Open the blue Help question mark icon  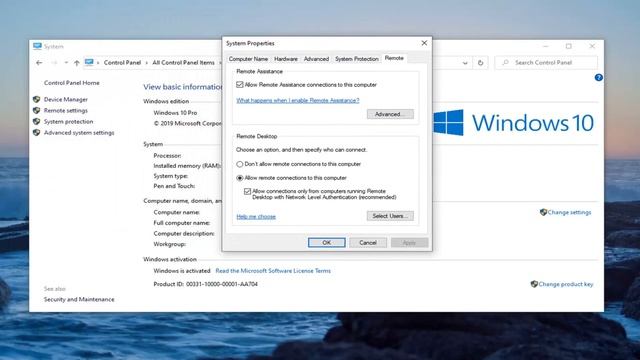point(598,78)
